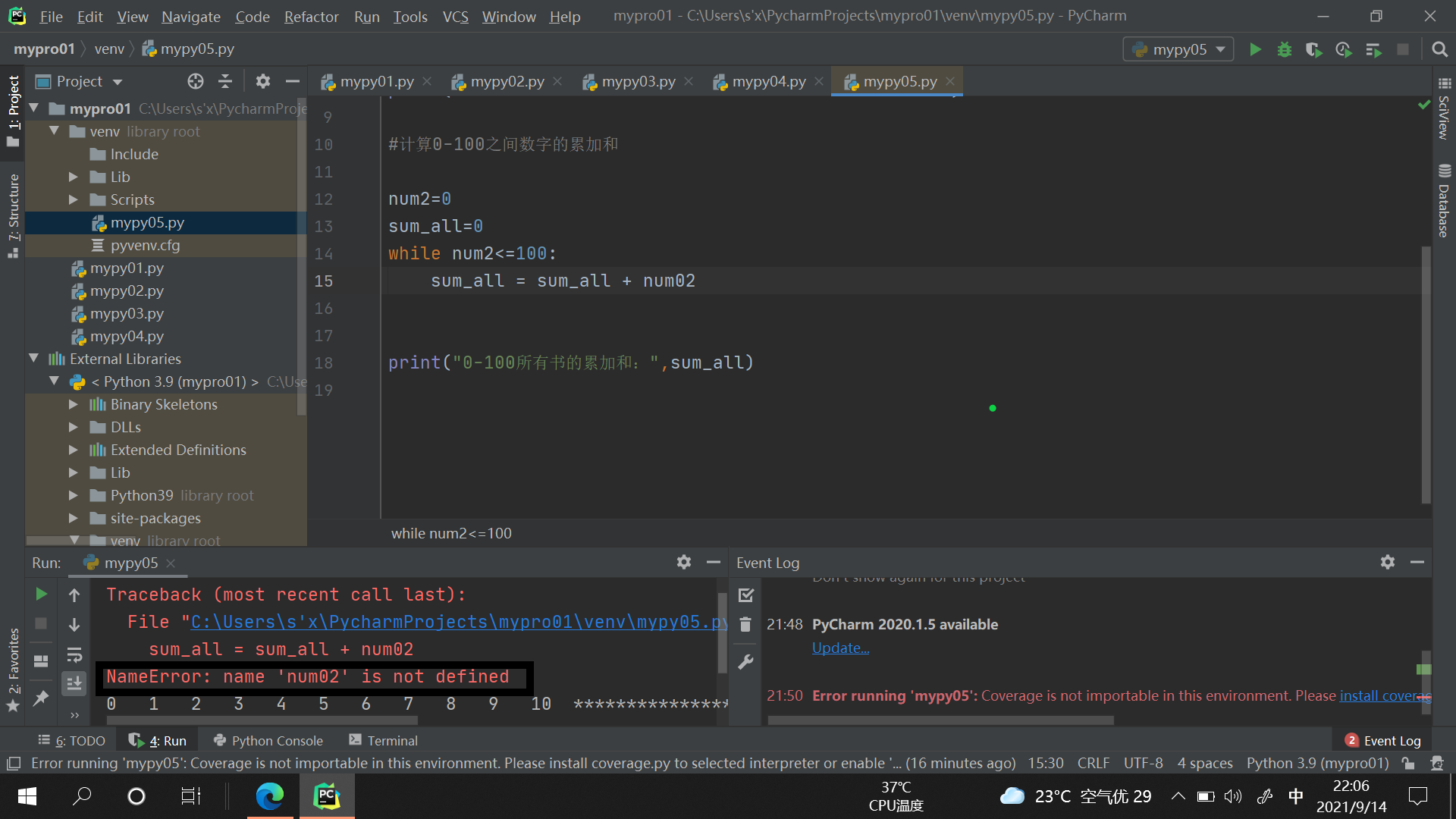Clear all Event Log entries with trash icon
Image resolution: width=1456 pixels, height=819 pixels.
[745, 624]
